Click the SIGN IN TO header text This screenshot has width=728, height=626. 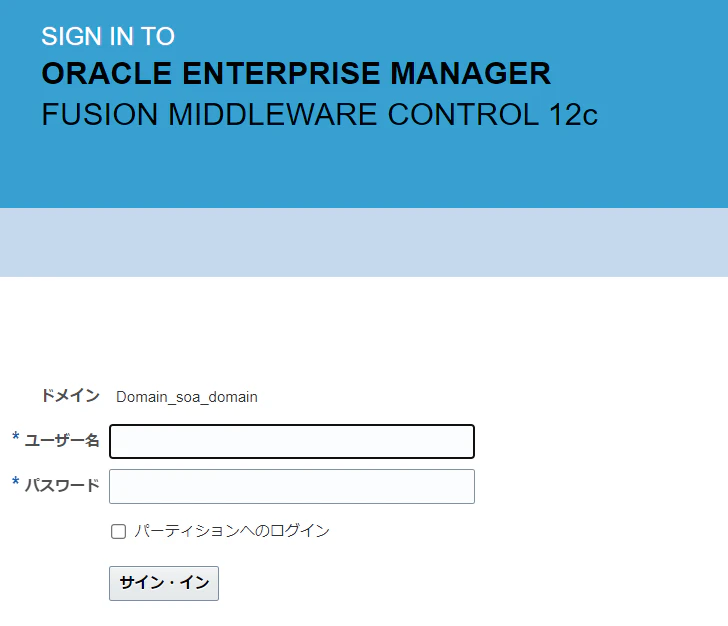(108, 36)
